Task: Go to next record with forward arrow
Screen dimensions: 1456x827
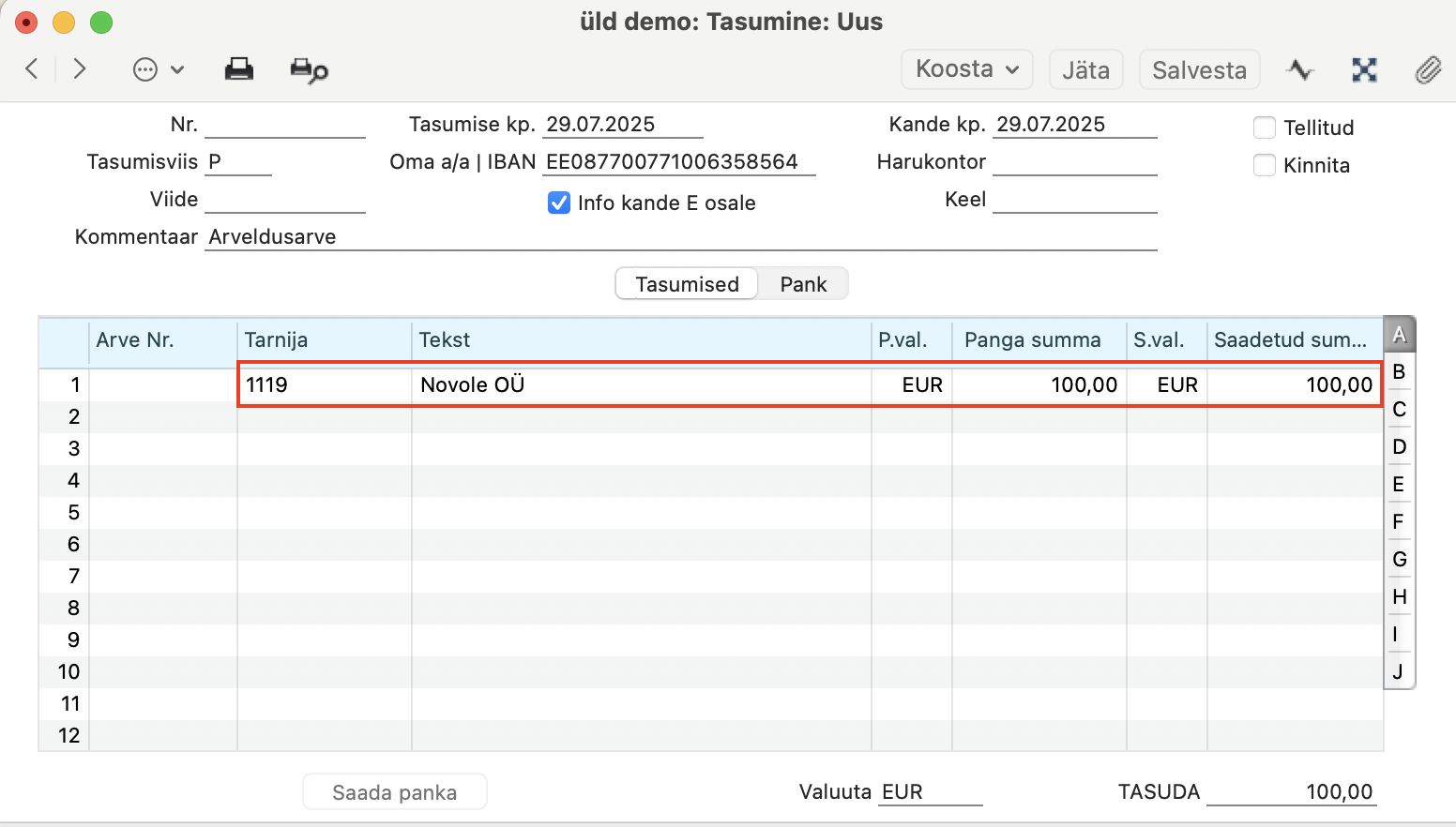Action: click(80, 68)
